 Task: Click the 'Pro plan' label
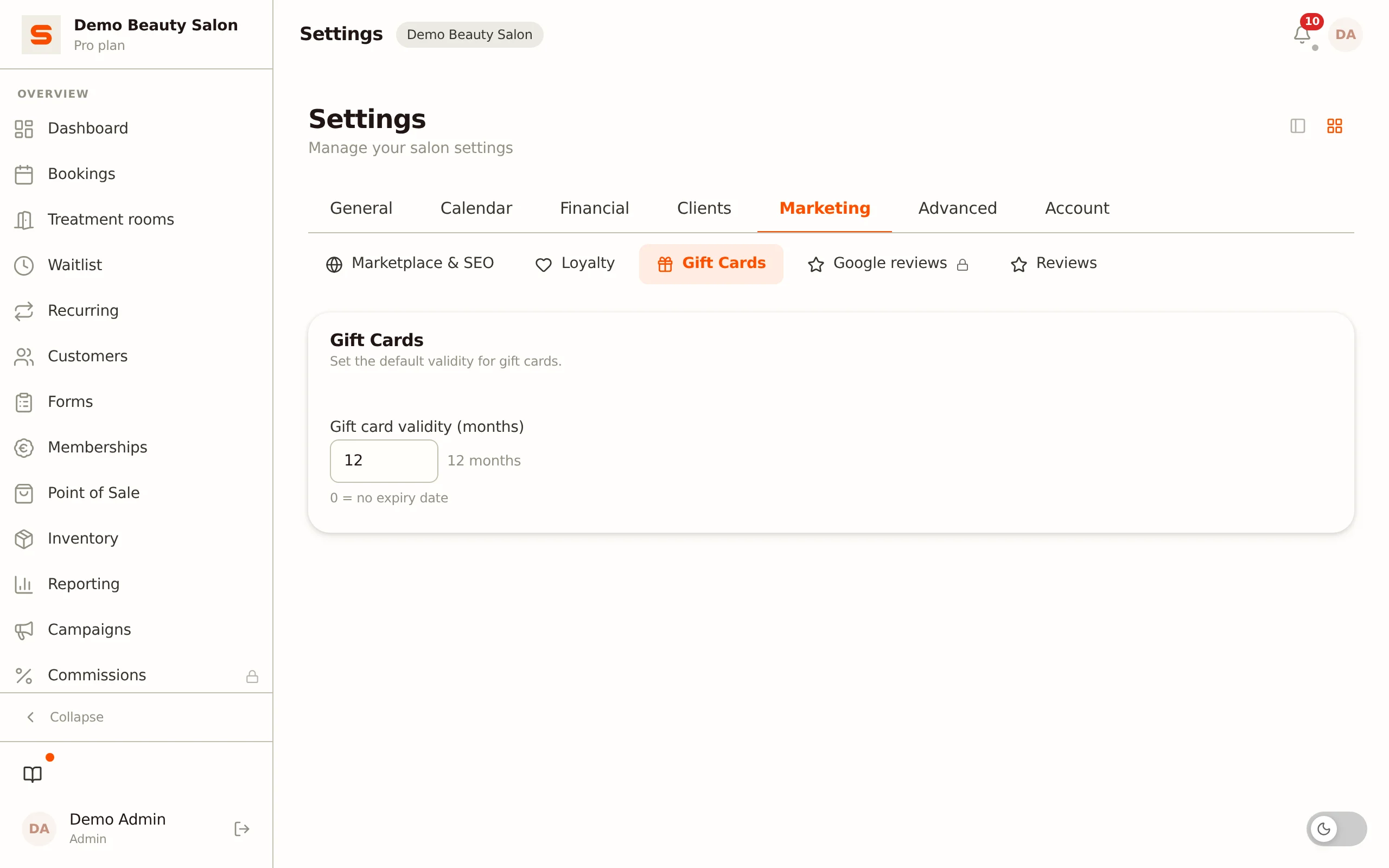[99, 46]
